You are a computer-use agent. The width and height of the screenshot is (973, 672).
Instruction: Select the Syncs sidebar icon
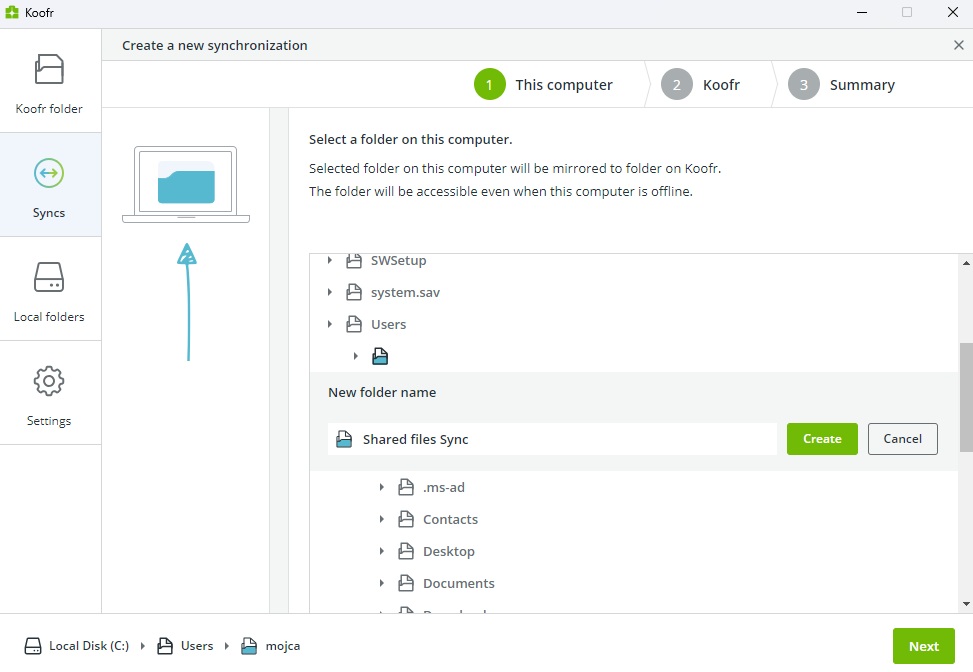(x=49, y=172)
